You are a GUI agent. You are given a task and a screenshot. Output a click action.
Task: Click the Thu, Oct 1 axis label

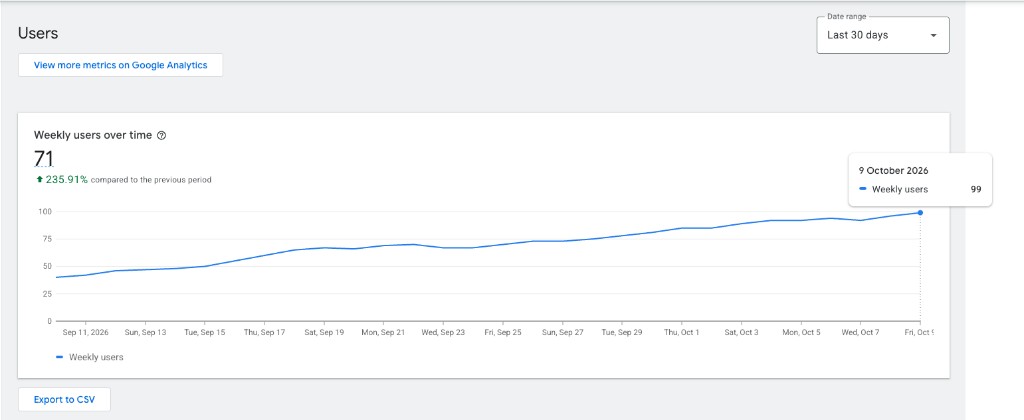pyautogui.click(x=681, y=332)
